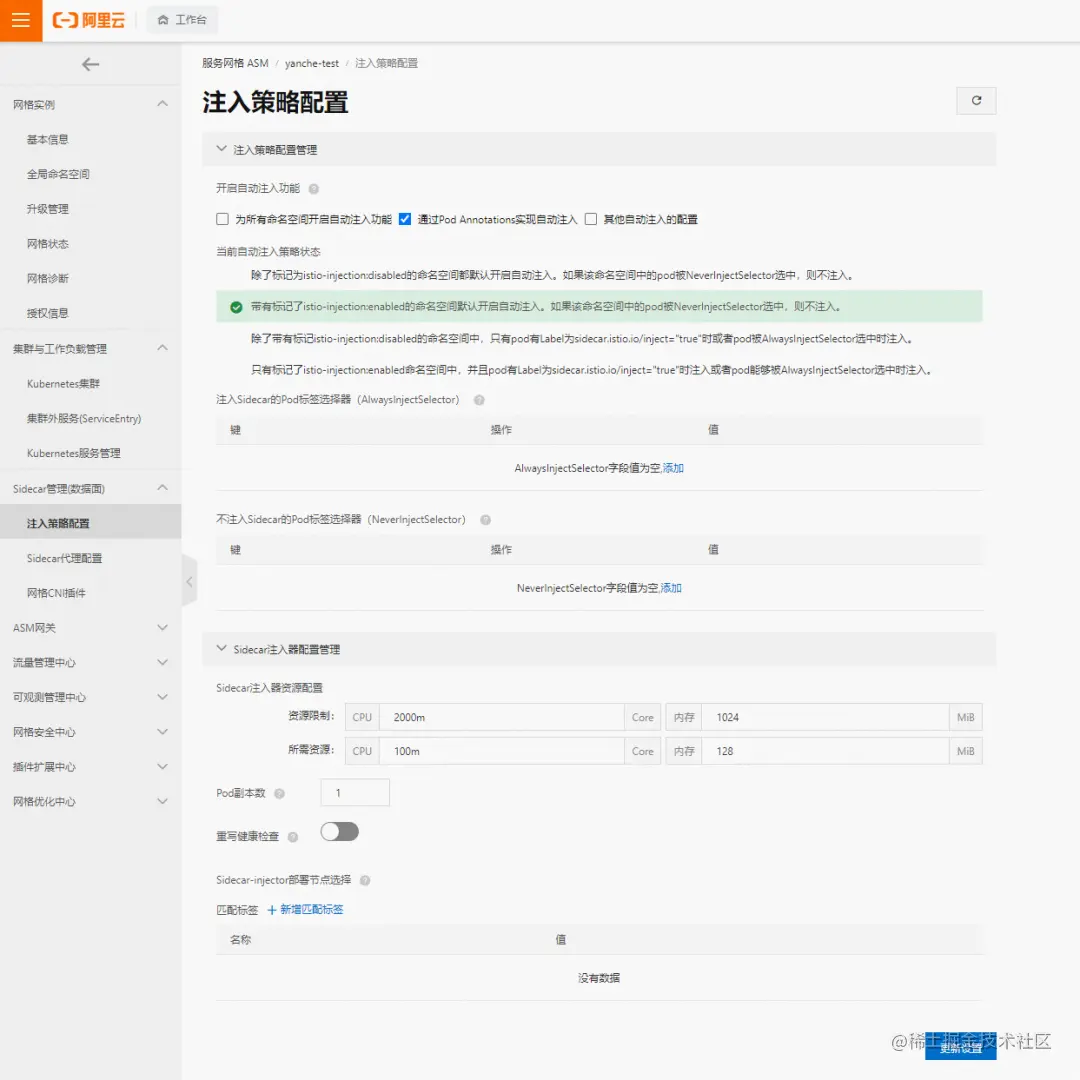Open 升级管理 in sidebar
Image resolution: width=1080 pixels, height=1080 pixels.
48,209
